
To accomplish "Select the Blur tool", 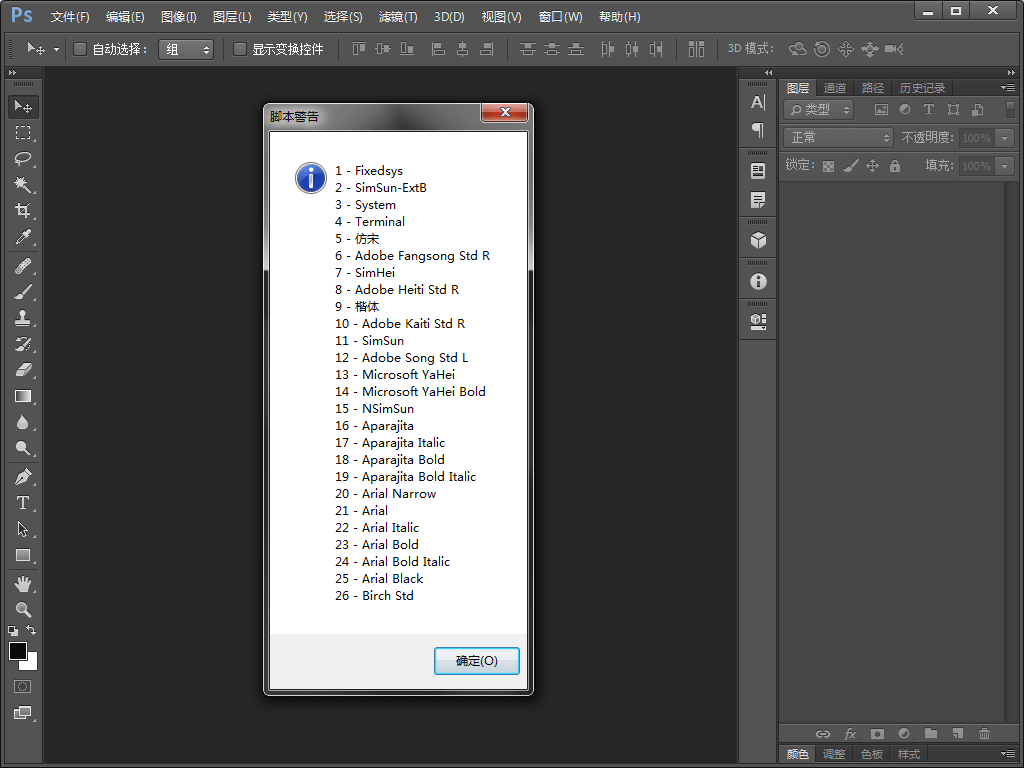I will click(x=23, y=423).
